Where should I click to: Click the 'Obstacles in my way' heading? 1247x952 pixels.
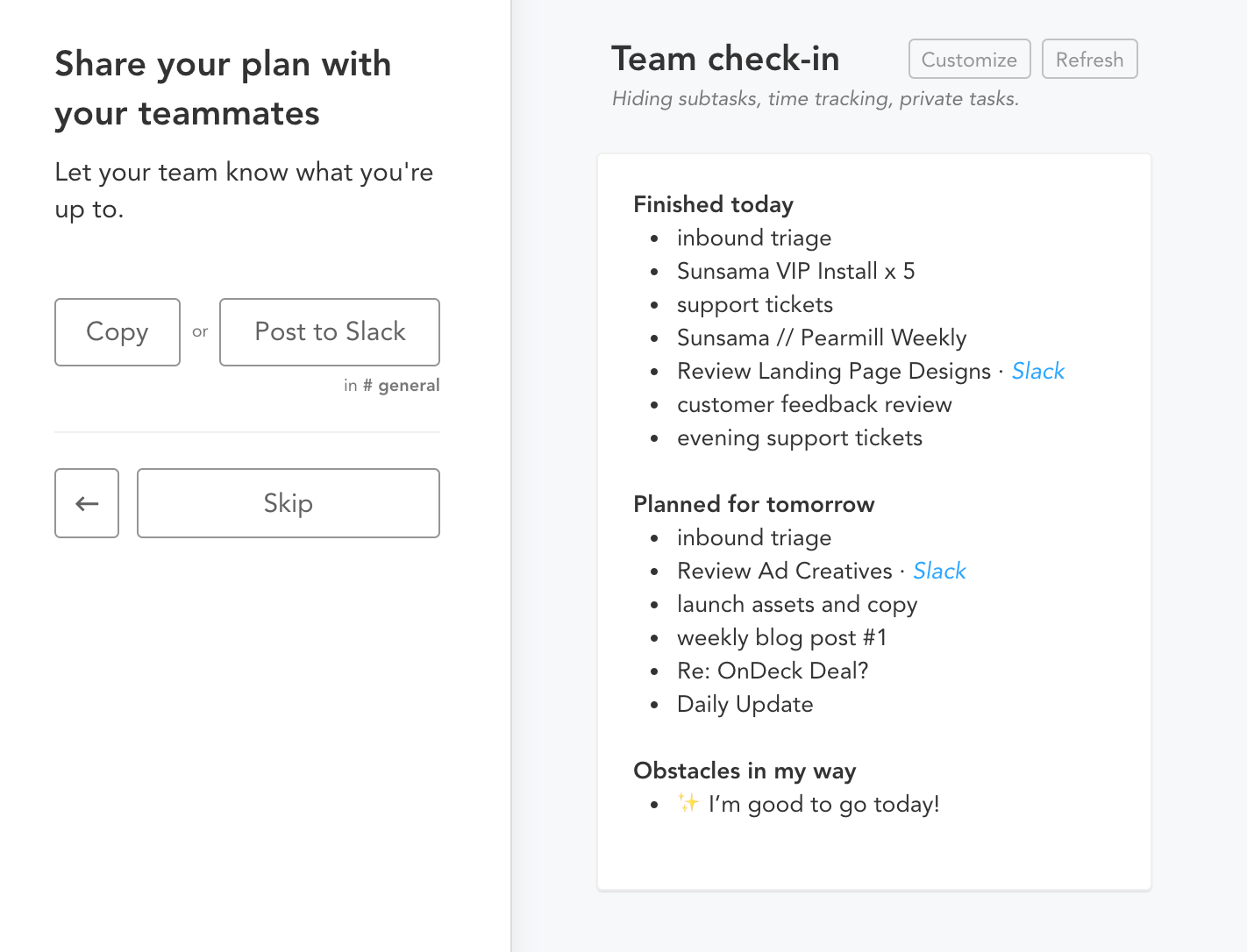tap(745, 771)
